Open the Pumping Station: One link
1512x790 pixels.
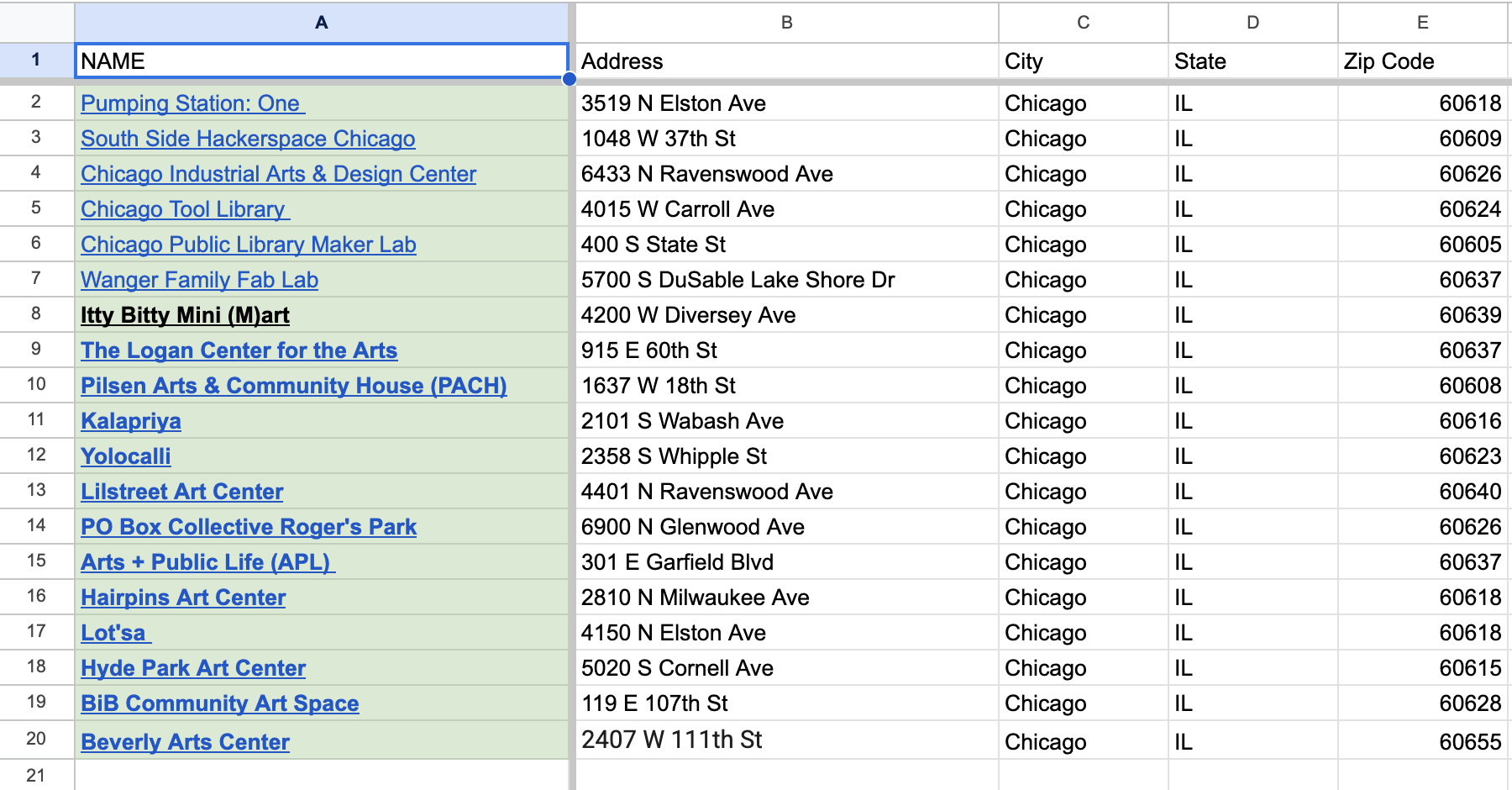coord(192,103)
